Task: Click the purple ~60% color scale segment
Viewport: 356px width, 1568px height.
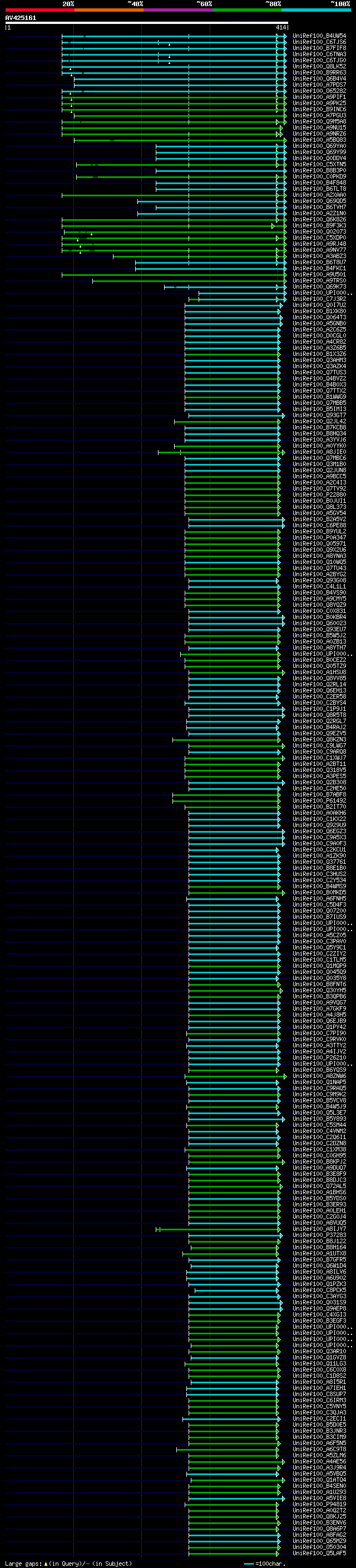Action: [177, 10]
